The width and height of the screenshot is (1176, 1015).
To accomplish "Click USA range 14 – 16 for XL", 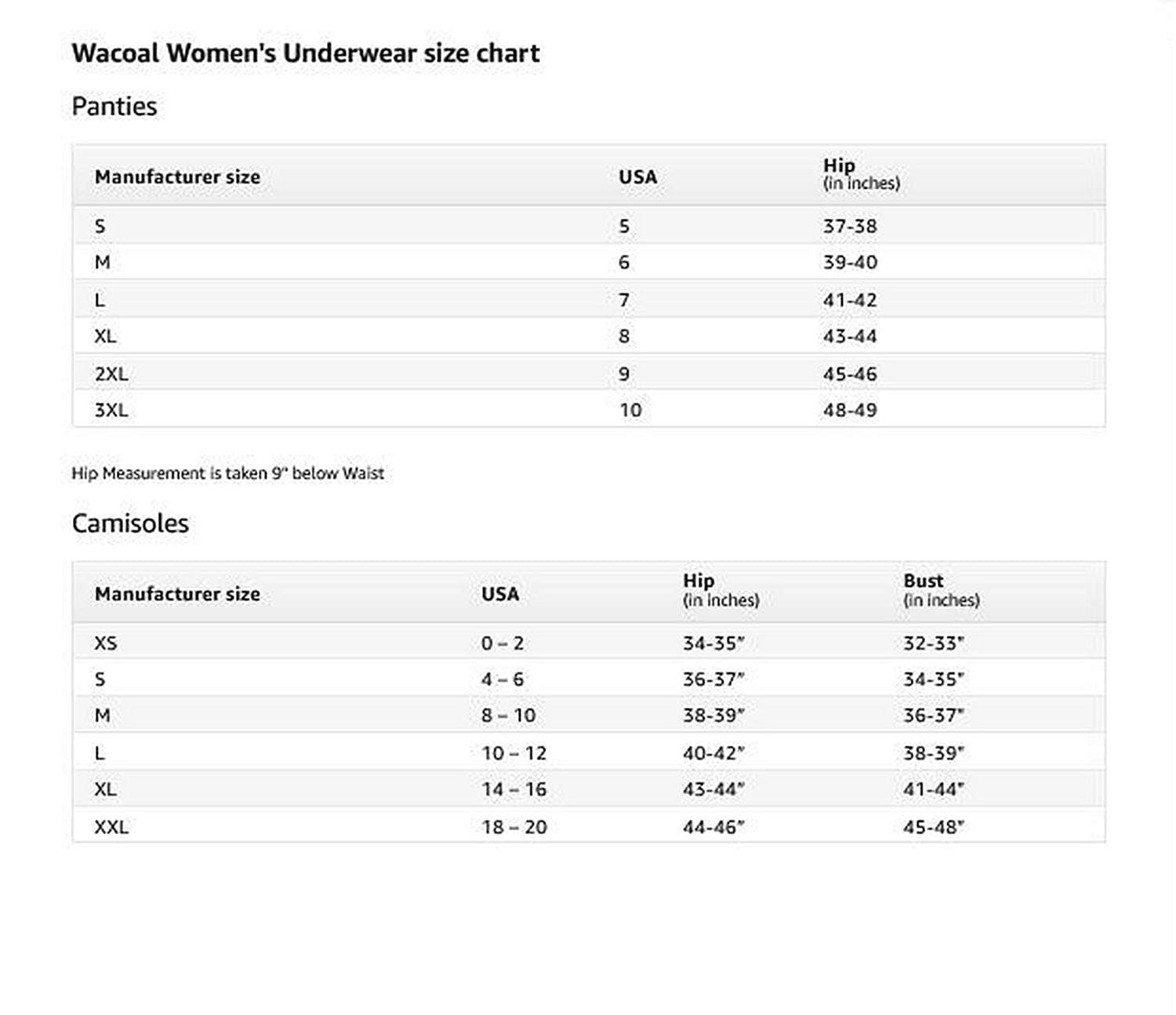I will tap(514, 789).
